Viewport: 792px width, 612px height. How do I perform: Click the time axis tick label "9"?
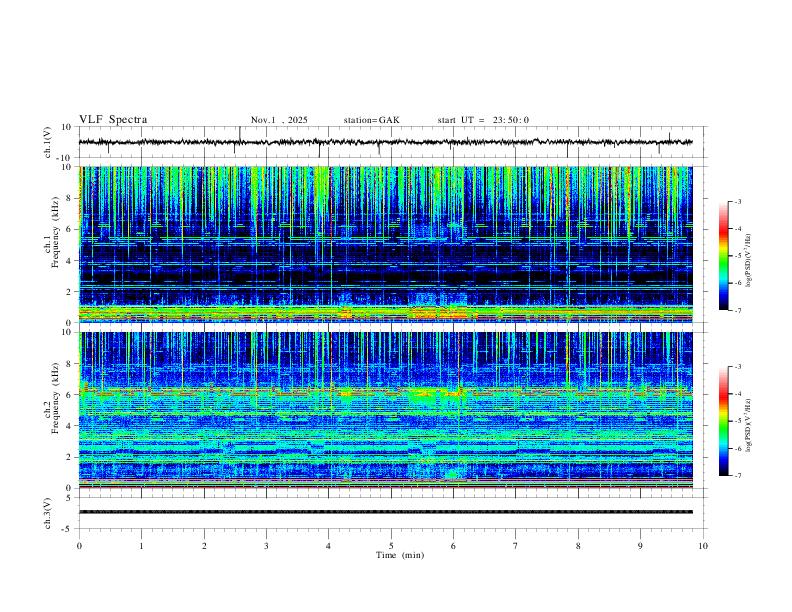pyautogui.click(x=640, y=546)
